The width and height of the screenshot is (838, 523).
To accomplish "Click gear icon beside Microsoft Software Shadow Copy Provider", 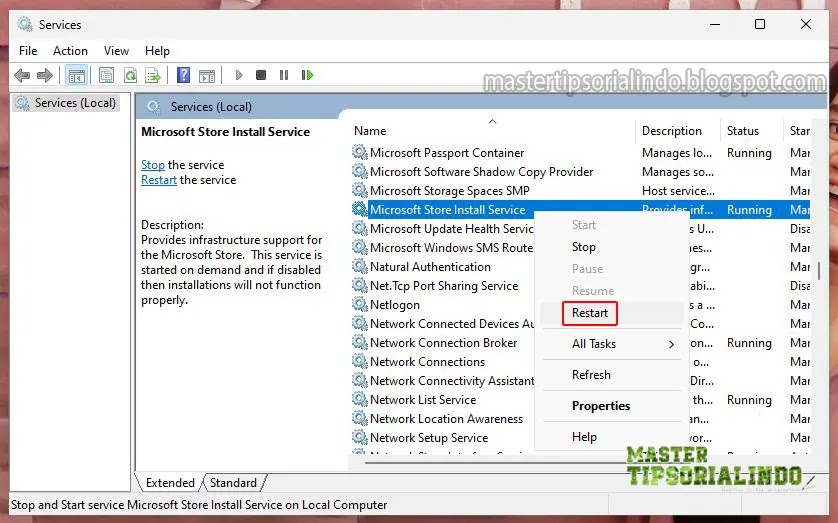I will 360,171.
